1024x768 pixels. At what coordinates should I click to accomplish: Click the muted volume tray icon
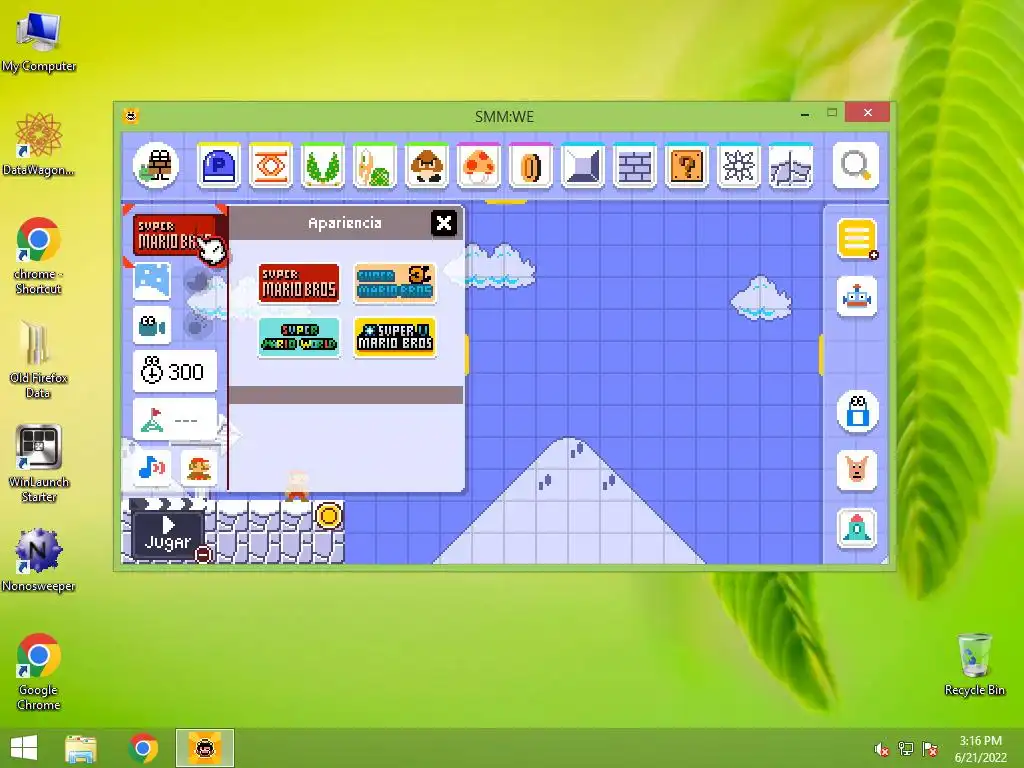[882, 749]
